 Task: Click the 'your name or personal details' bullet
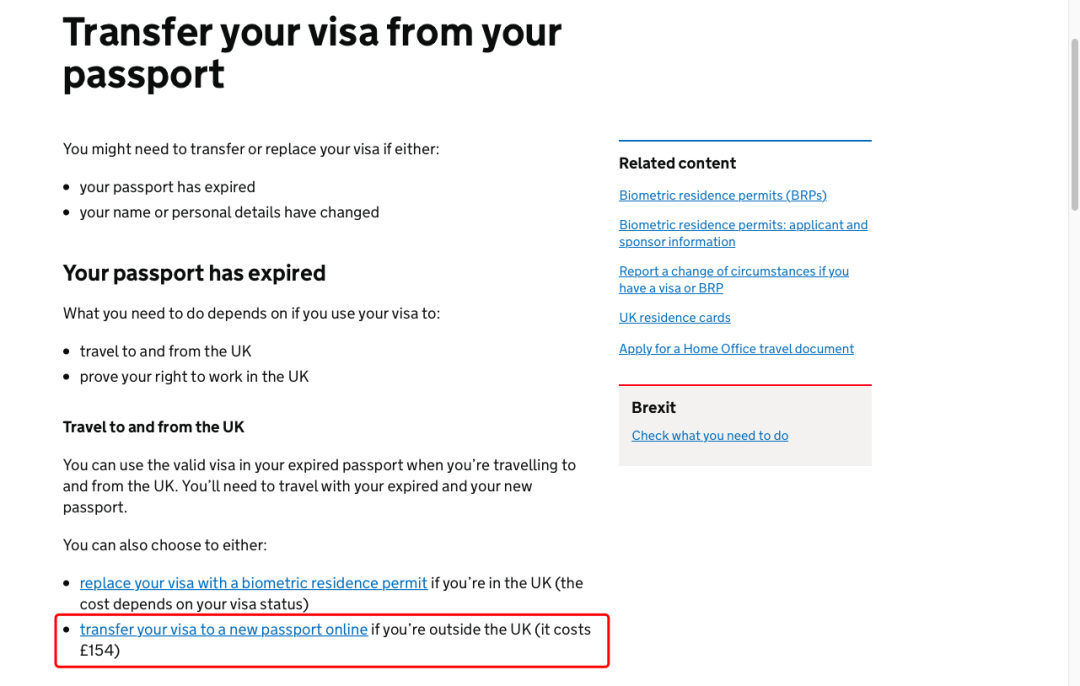click(229, 212)
